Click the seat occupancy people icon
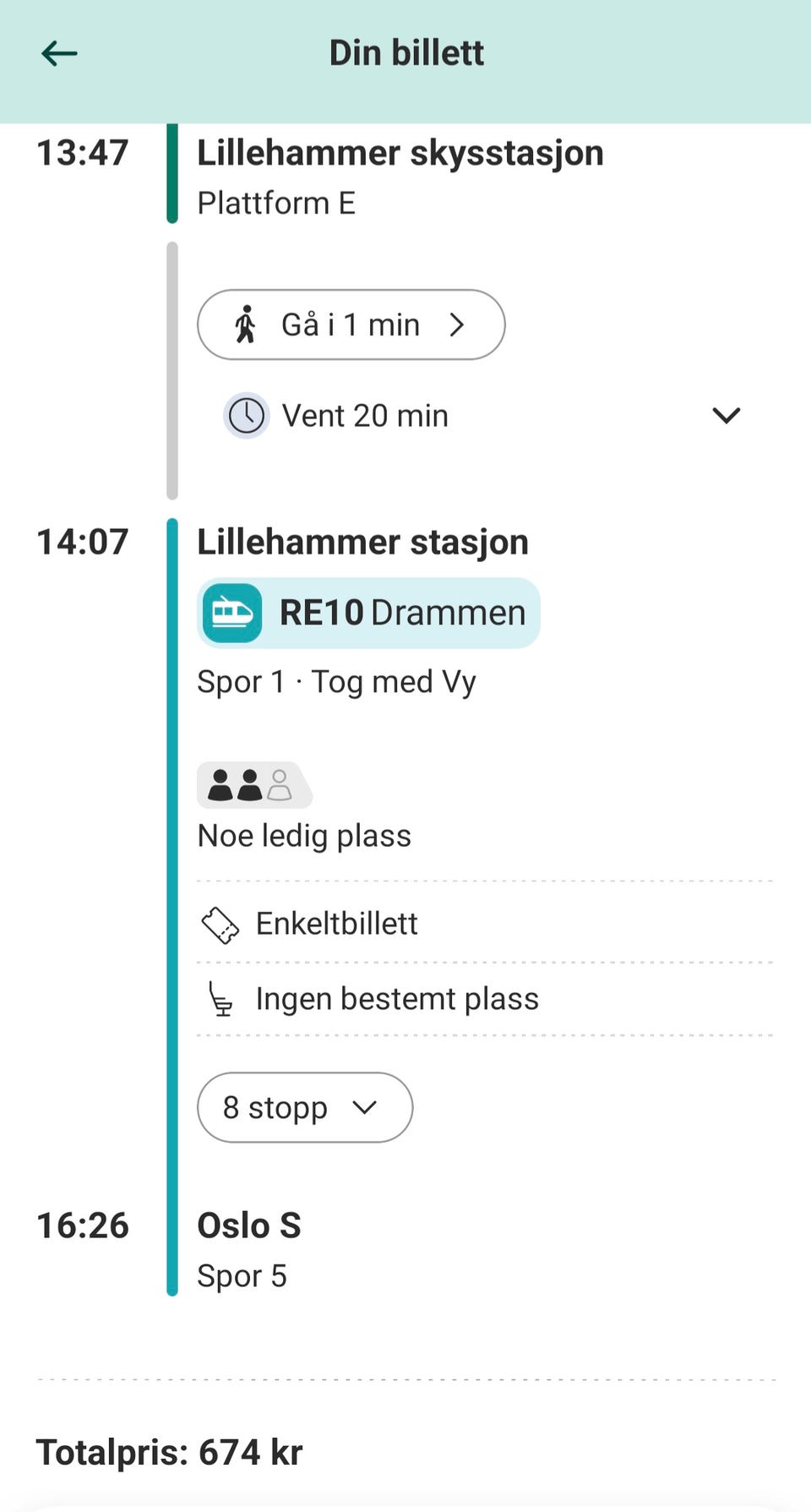 (251, 785)
